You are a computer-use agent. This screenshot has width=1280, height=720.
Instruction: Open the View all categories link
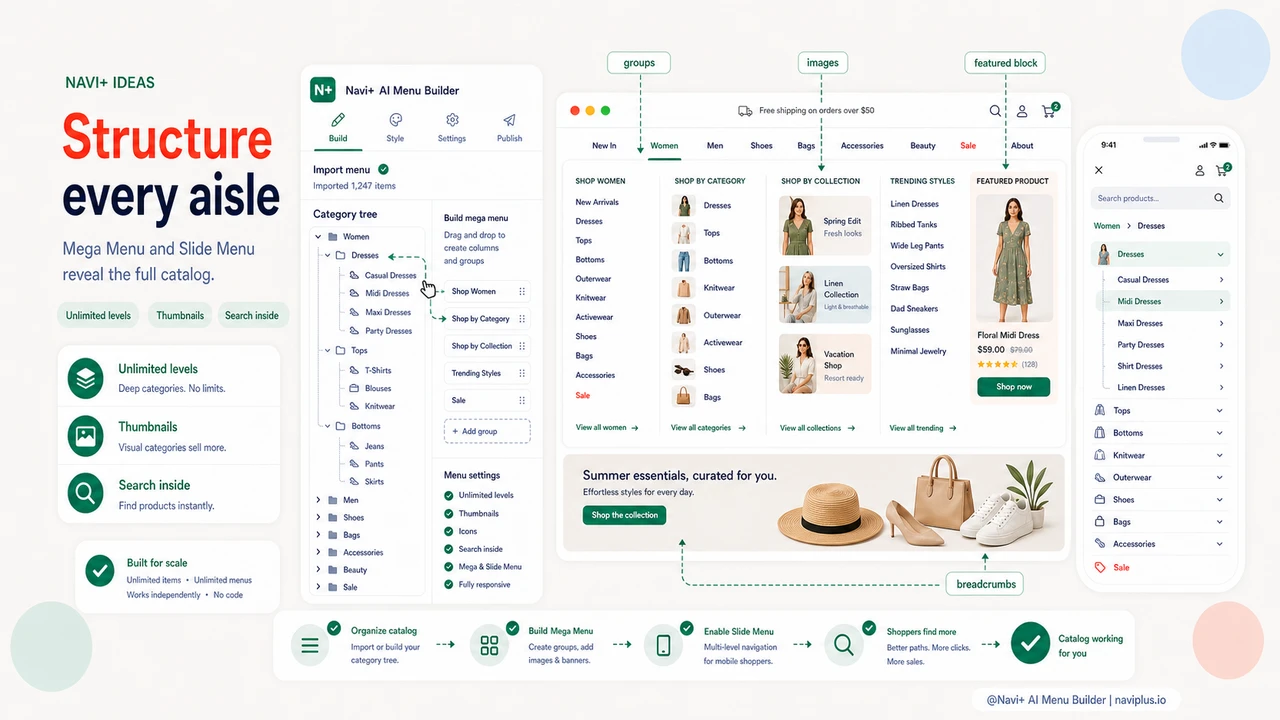coord(709,428)
